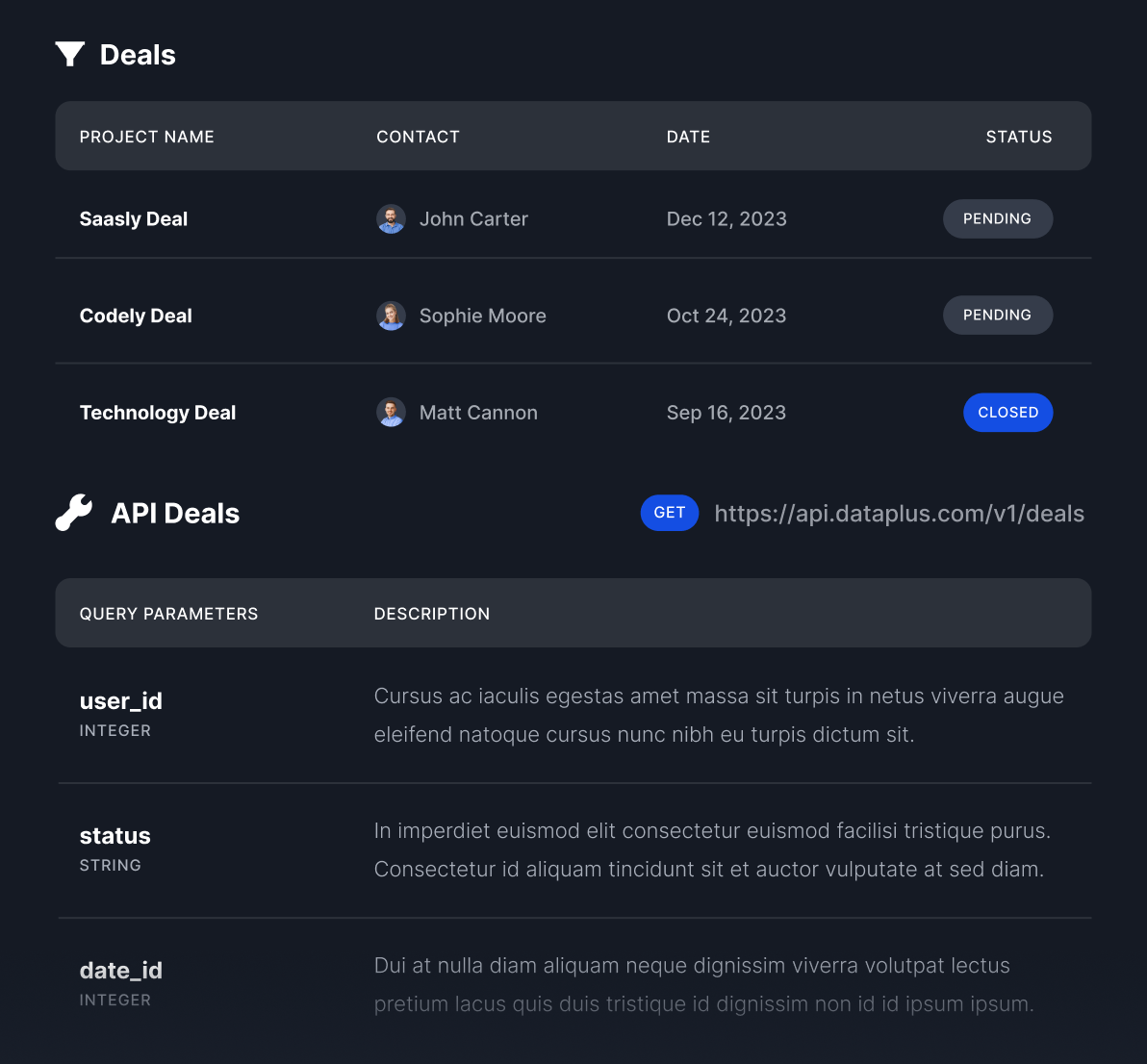Open the Technology Deal project
The image size is (1147, 1064).
coord(157,413)
